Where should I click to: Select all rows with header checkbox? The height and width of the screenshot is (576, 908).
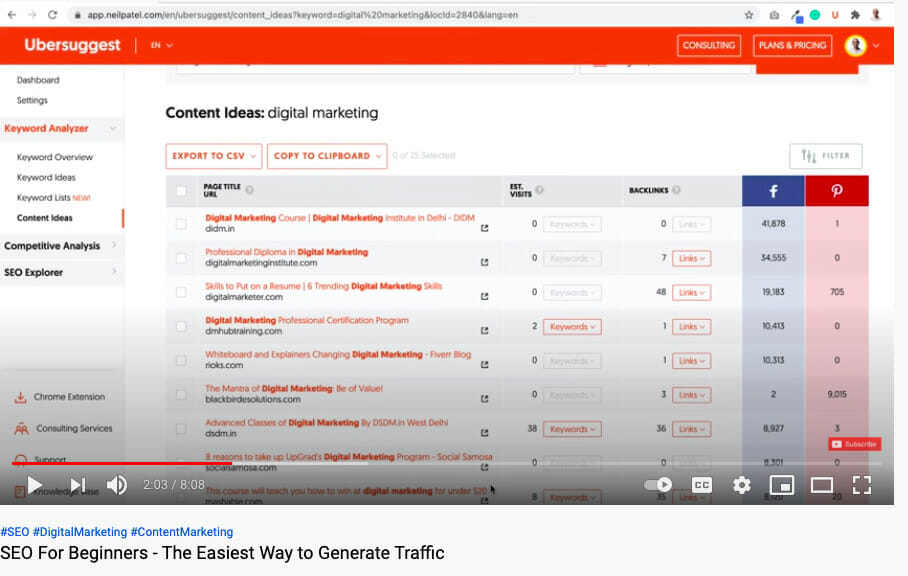181,191
